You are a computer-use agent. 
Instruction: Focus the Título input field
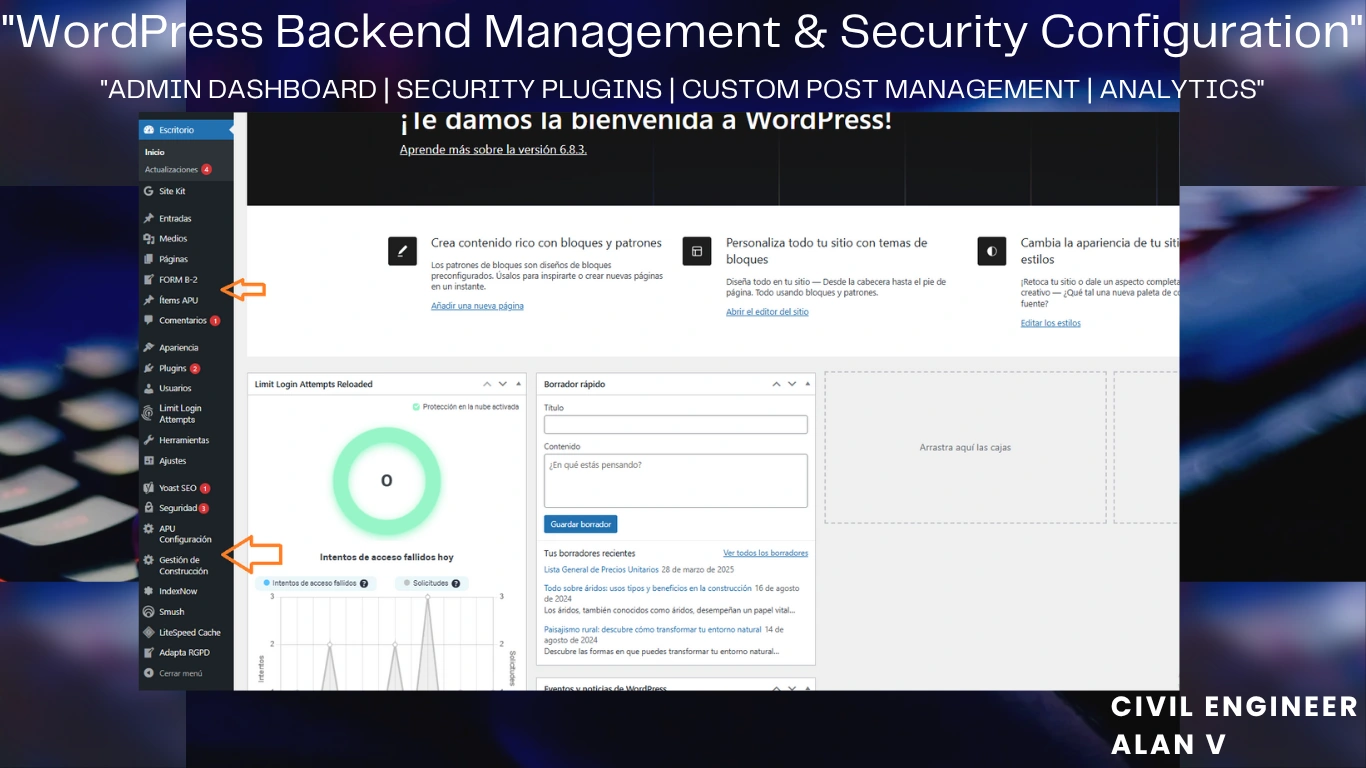676,425
